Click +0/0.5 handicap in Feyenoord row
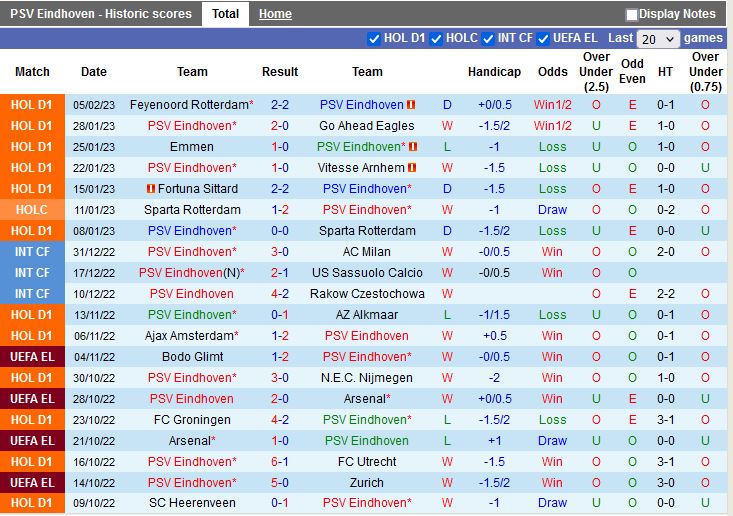 click(495, 105)
